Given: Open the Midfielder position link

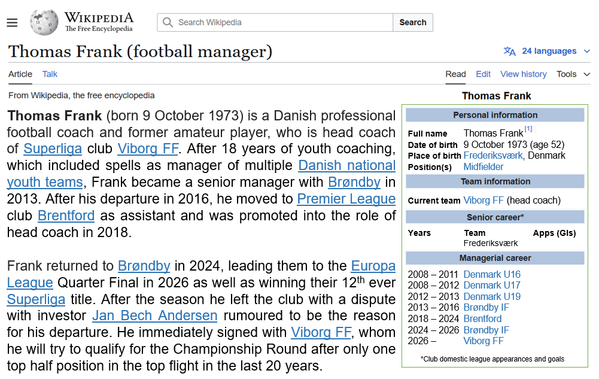Looking at the screenshot, I should [483, 167].
